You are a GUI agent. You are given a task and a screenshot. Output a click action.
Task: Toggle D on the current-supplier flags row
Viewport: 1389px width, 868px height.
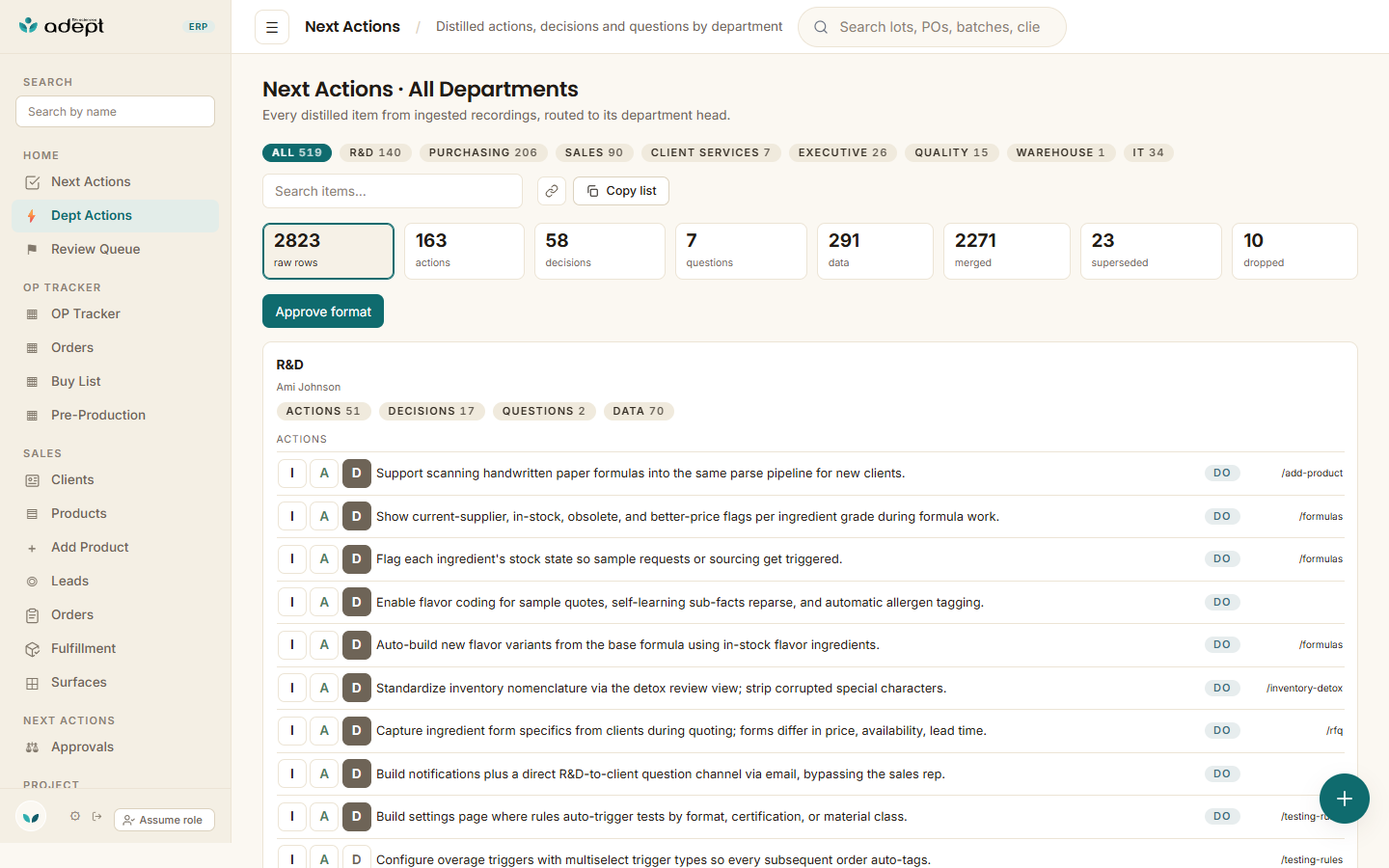click(357, 517)
